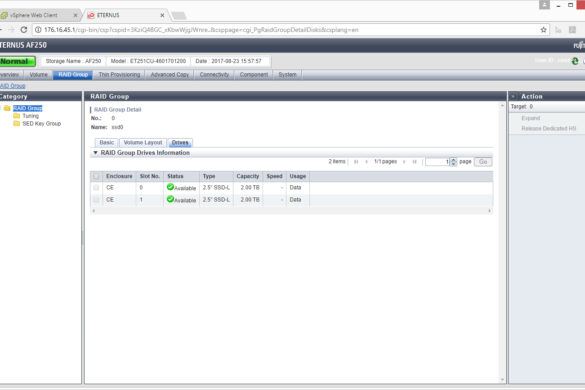585x390 pixels.
Task: Select Tuning folder in the Category tree
Action: coord(30,116)
